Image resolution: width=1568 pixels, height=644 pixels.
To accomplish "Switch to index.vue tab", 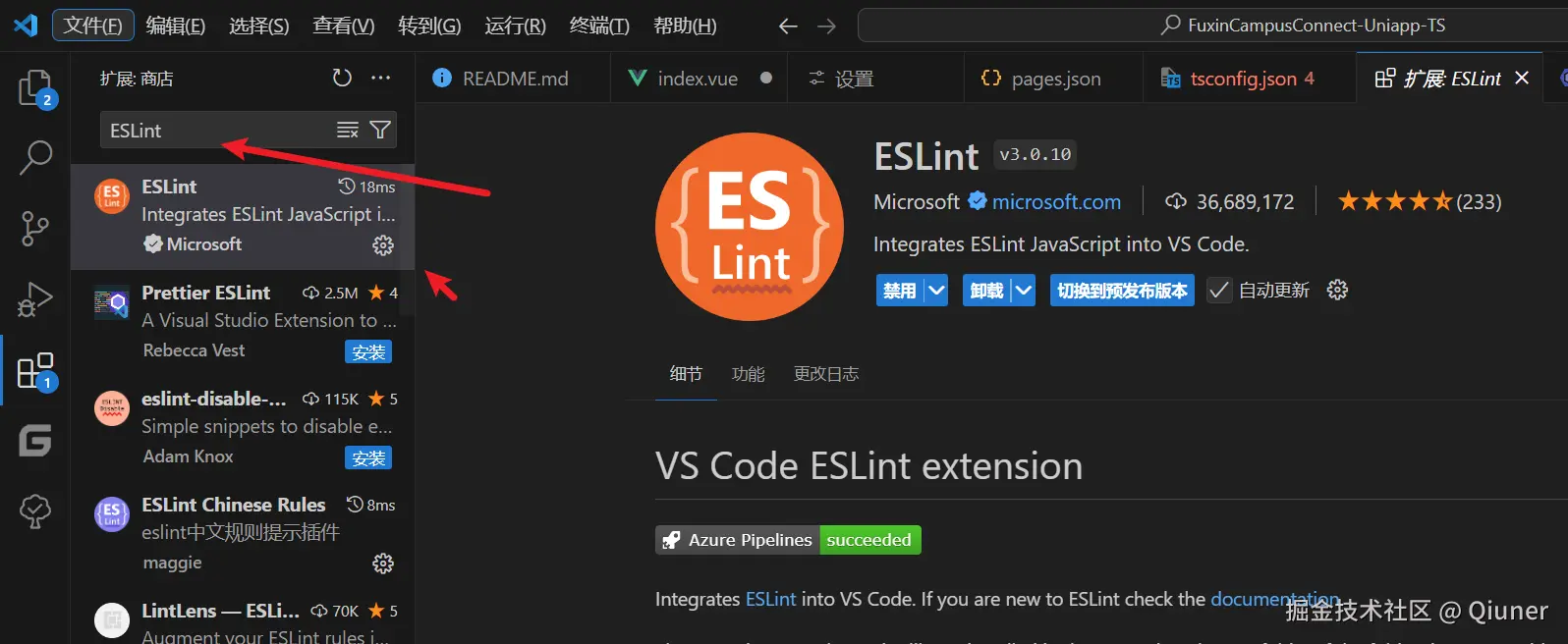I will tap(698, 79).
